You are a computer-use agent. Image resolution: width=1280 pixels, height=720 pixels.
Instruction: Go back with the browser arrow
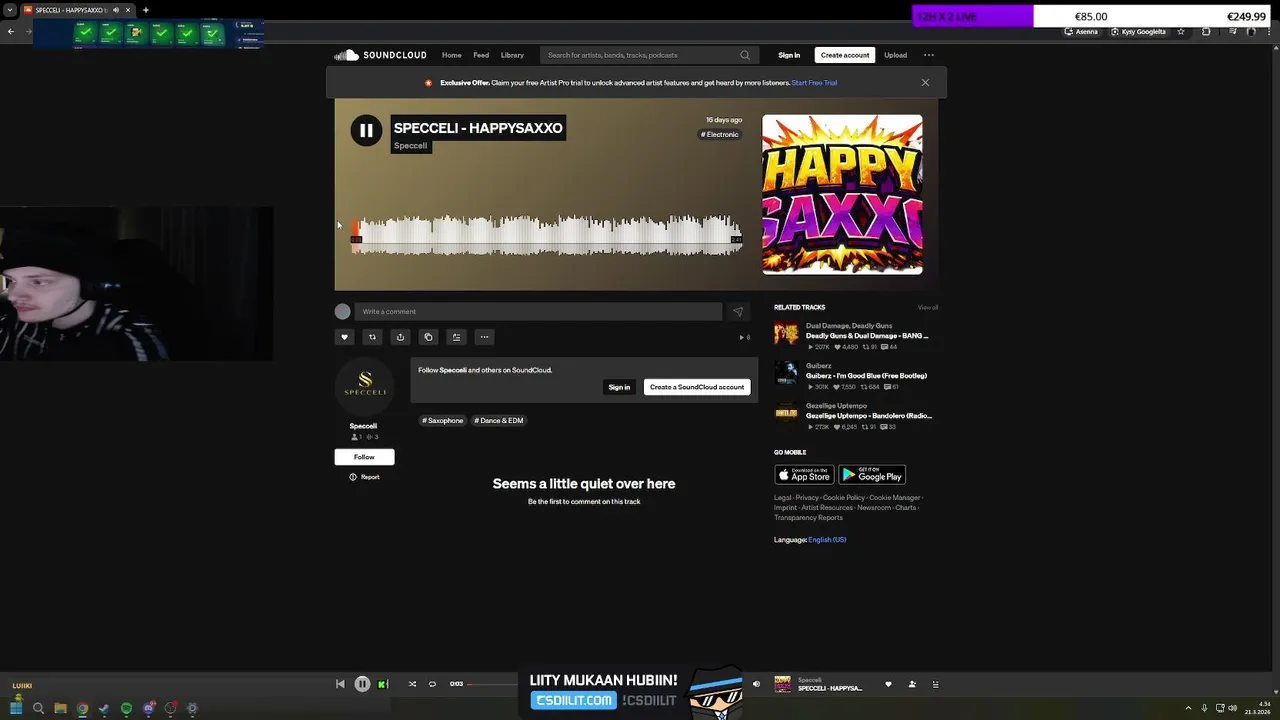pos(11,31)
